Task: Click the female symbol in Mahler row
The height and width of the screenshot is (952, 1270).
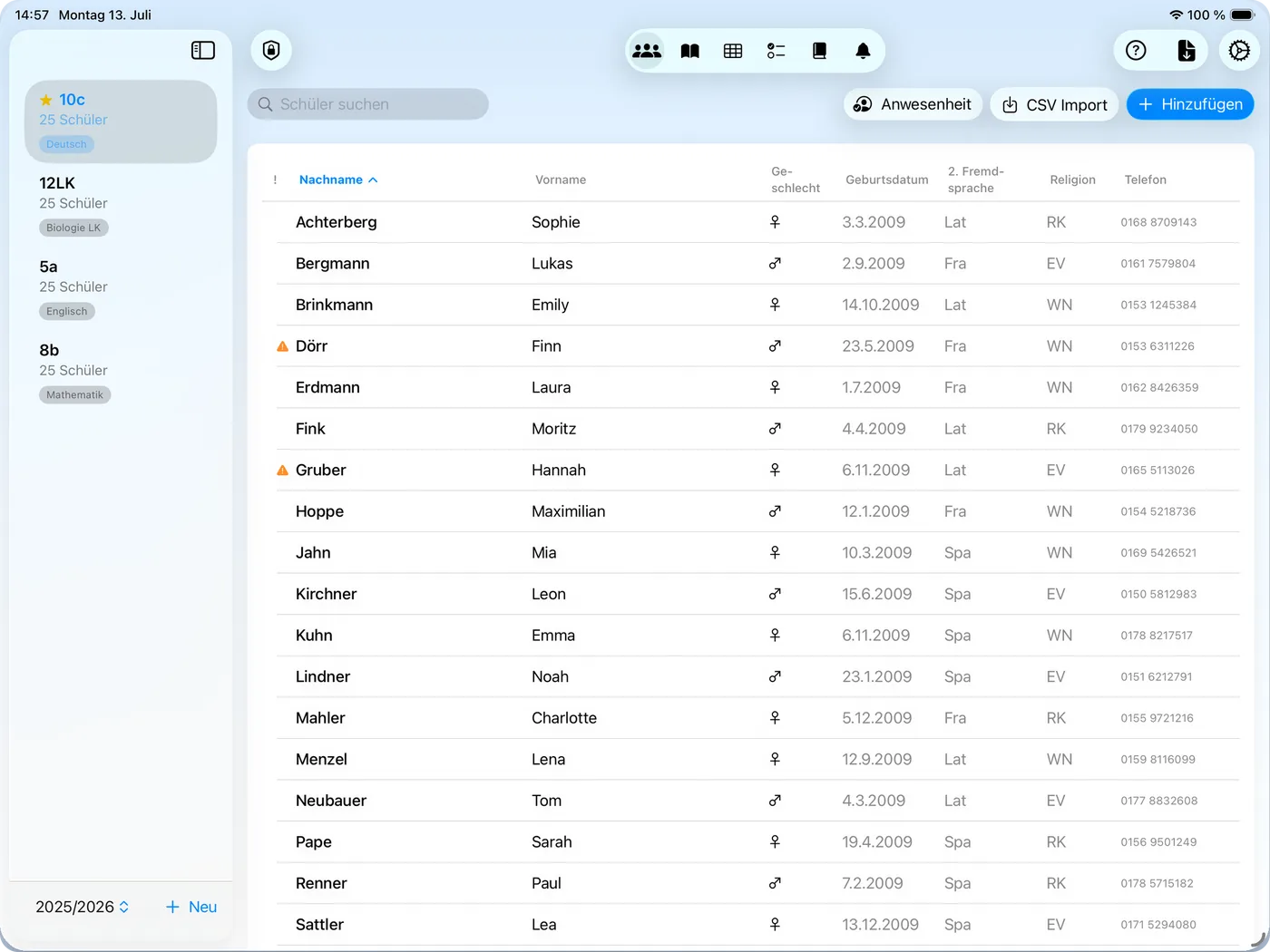Action: [775, 718]
